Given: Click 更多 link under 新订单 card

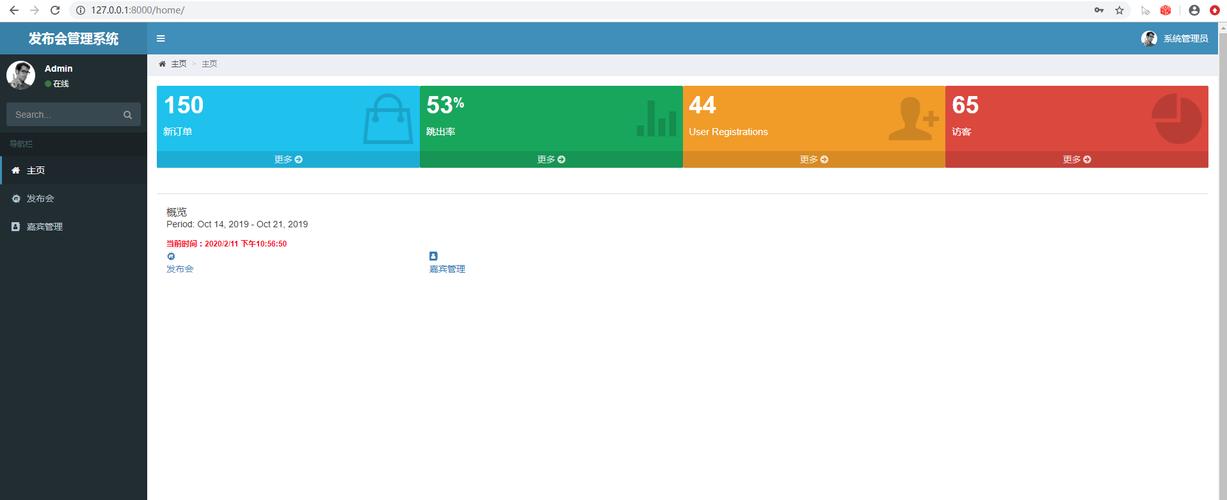Looking at the screenshot, I should click(288, 159).
